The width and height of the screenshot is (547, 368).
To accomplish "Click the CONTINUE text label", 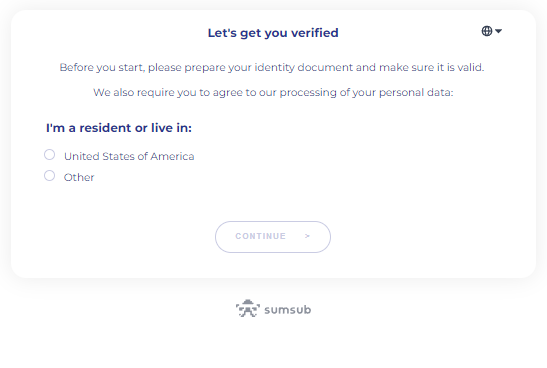I will [x=261, y=236].
